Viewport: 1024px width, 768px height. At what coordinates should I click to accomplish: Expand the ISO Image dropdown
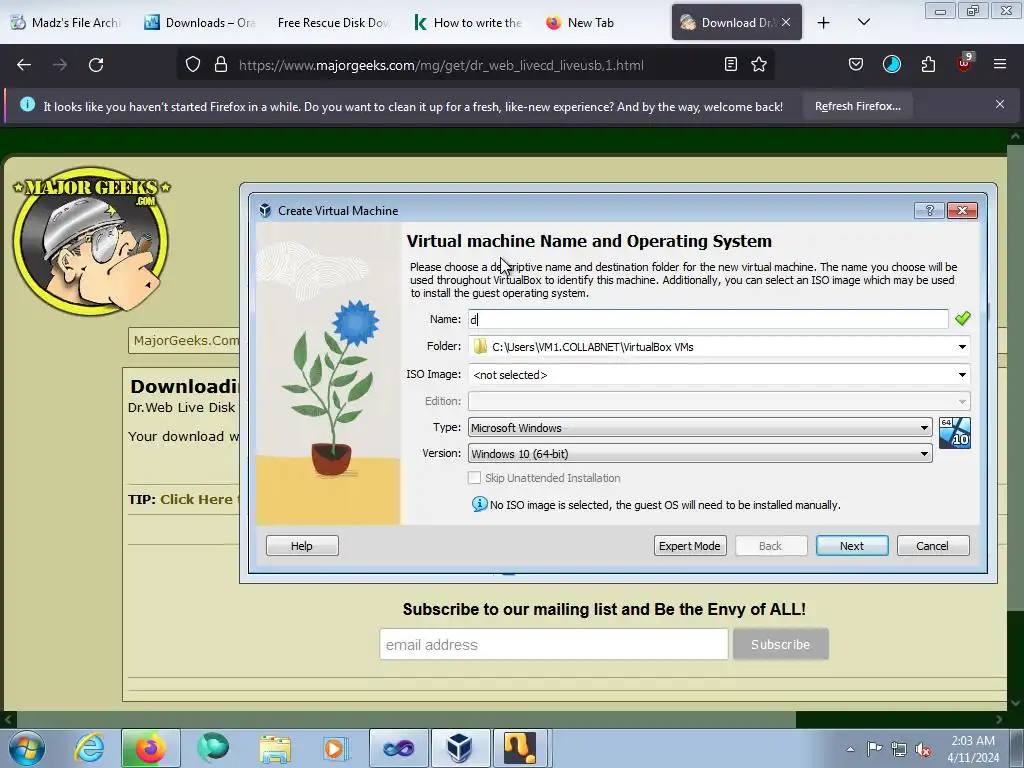click(962, 375)
